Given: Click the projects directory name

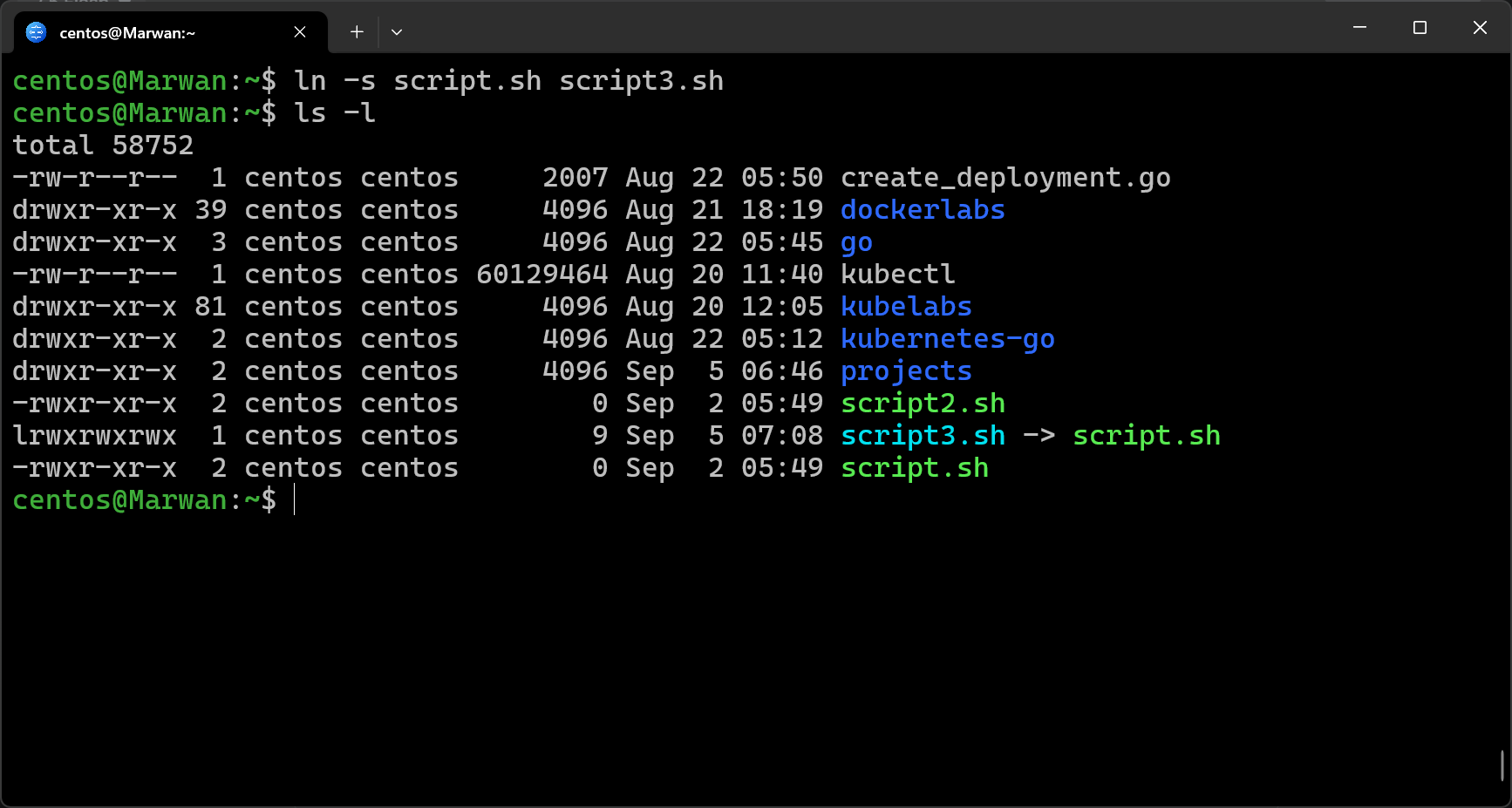Looking at the screenshot, I should [906, 371].
